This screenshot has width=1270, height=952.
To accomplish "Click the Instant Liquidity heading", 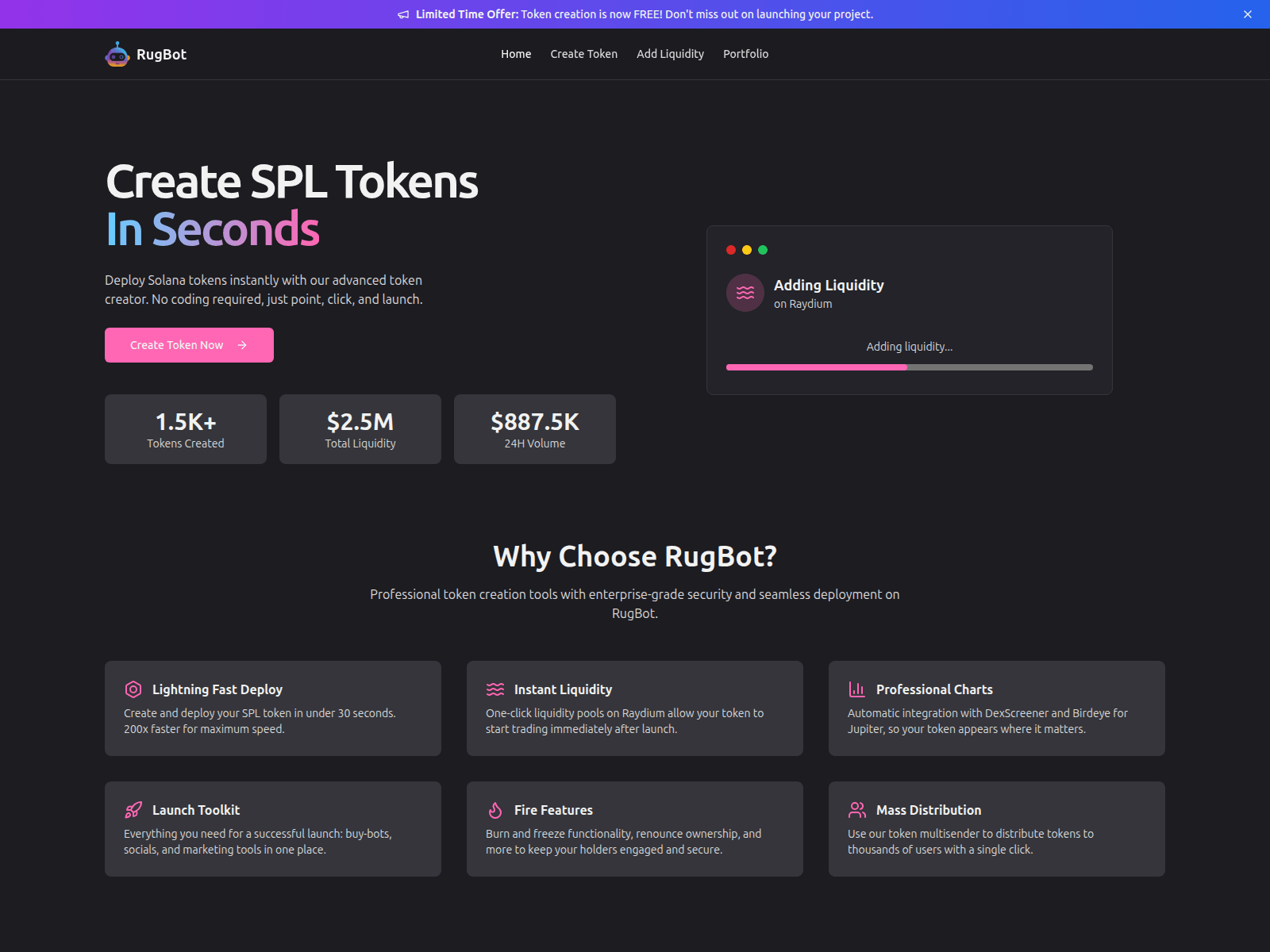I will (x=563, y=689).
